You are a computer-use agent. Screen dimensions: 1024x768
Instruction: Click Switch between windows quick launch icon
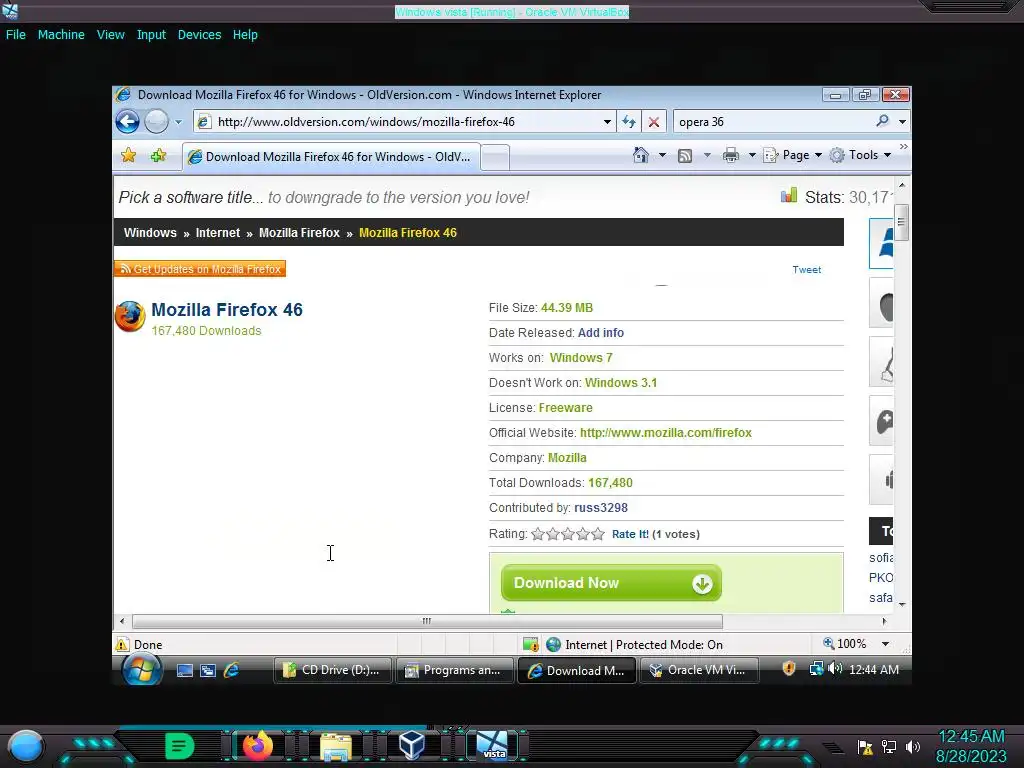(x=208, y=670)
